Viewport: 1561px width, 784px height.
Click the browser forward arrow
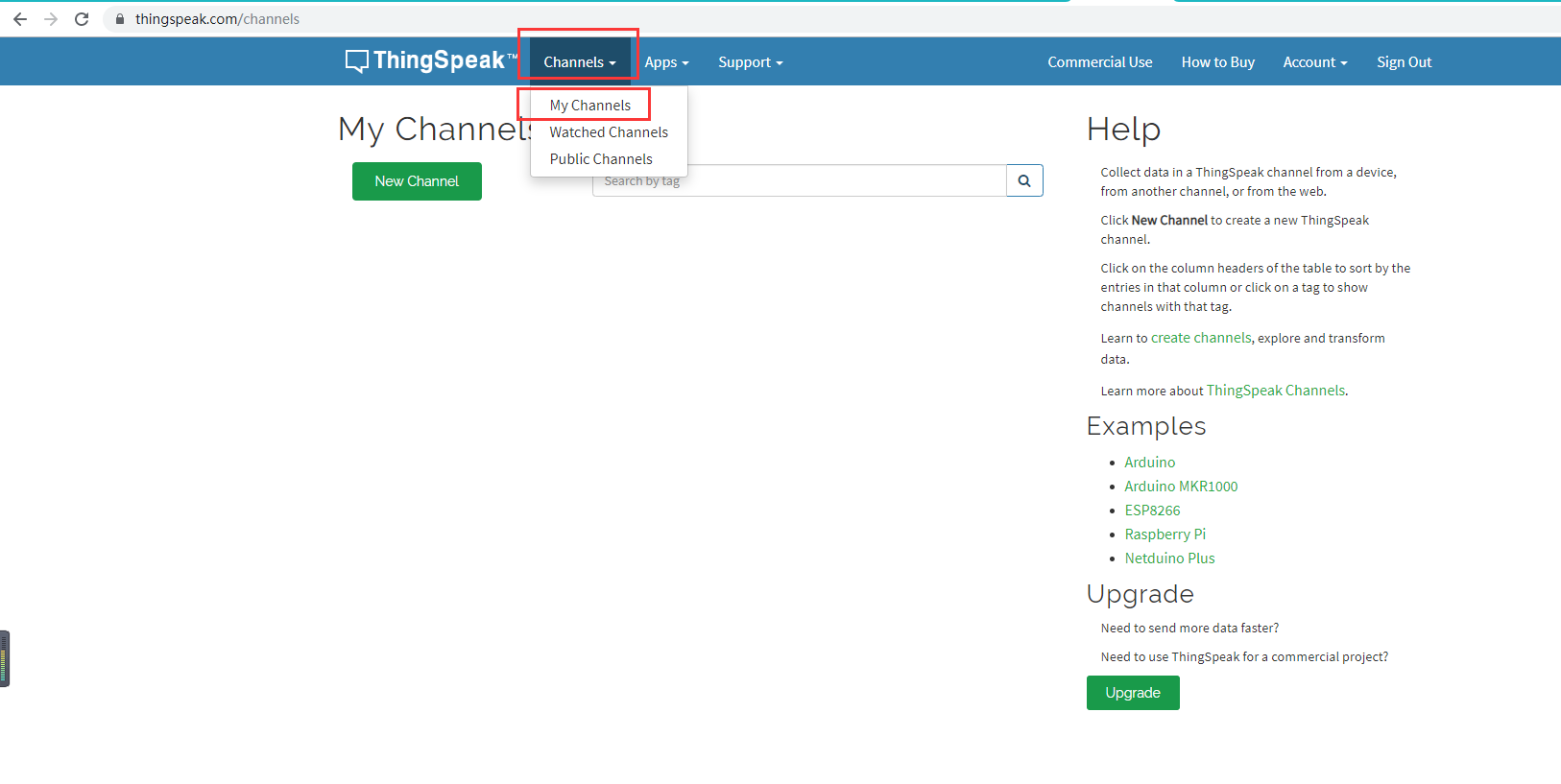(x=51, y=19)
